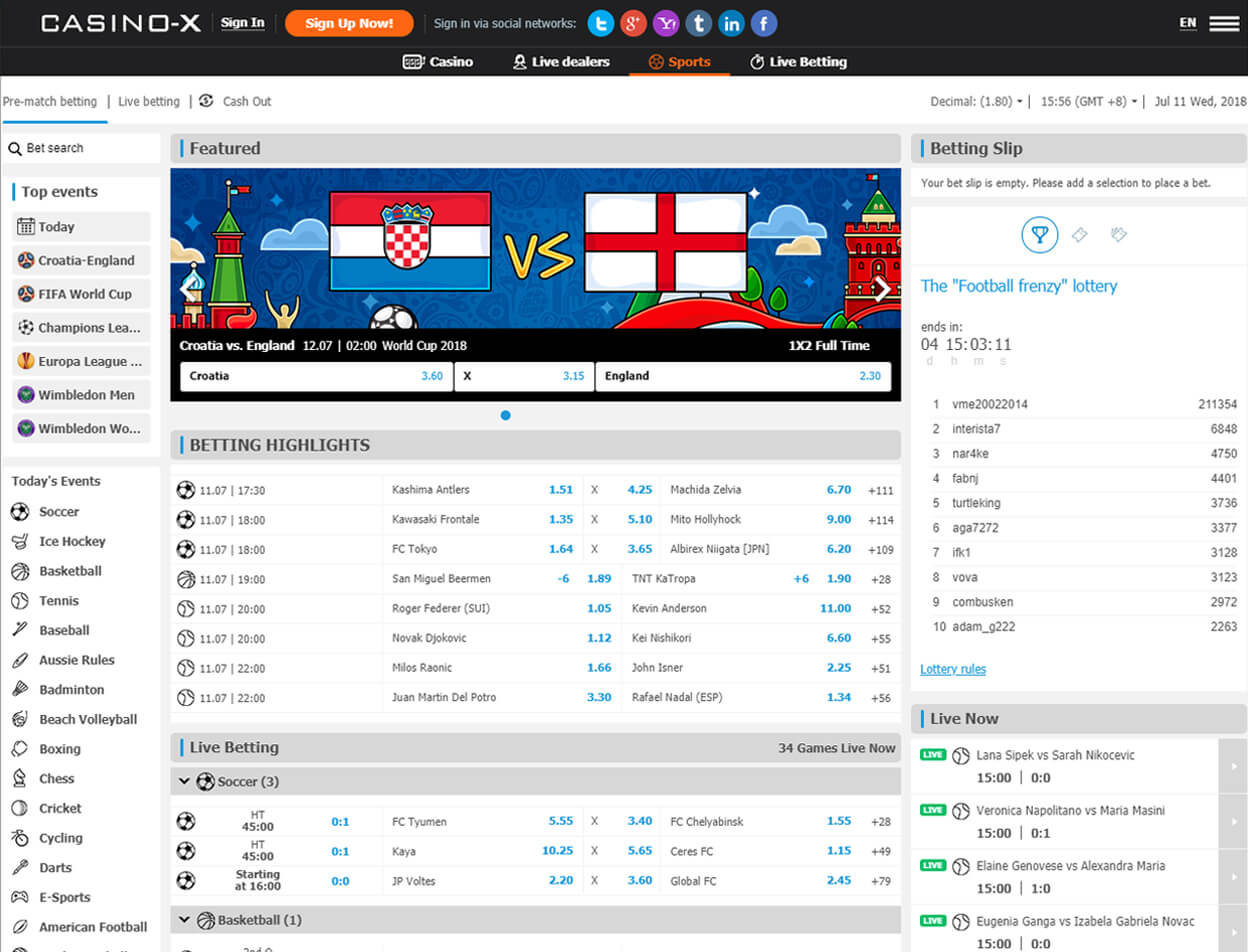Viewport: 1248px width, 952px height.
Task: Bet on Kevin Anderson at 11.00
Action: point(835,608)
